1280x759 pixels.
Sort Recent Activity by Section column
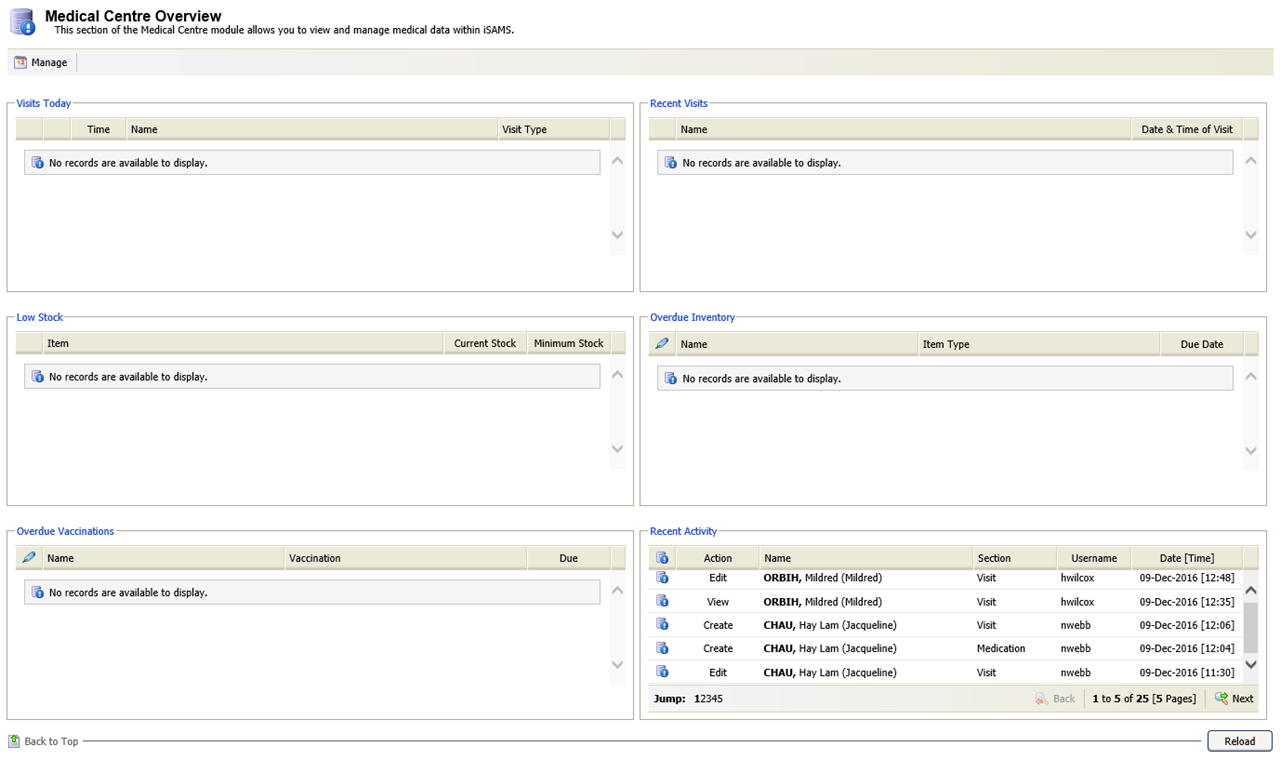[1015, 558]
